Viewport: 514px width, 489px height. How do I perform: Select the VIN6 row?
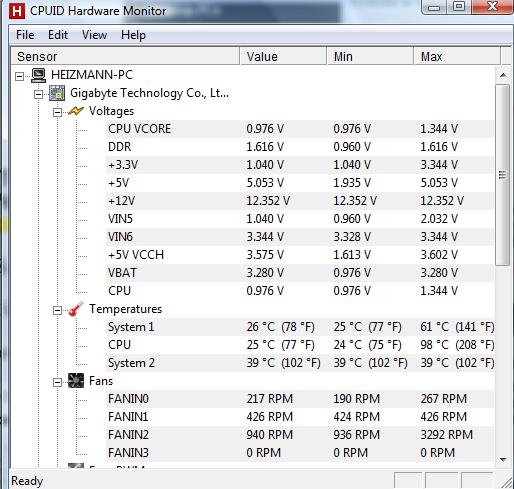point(300,237)
